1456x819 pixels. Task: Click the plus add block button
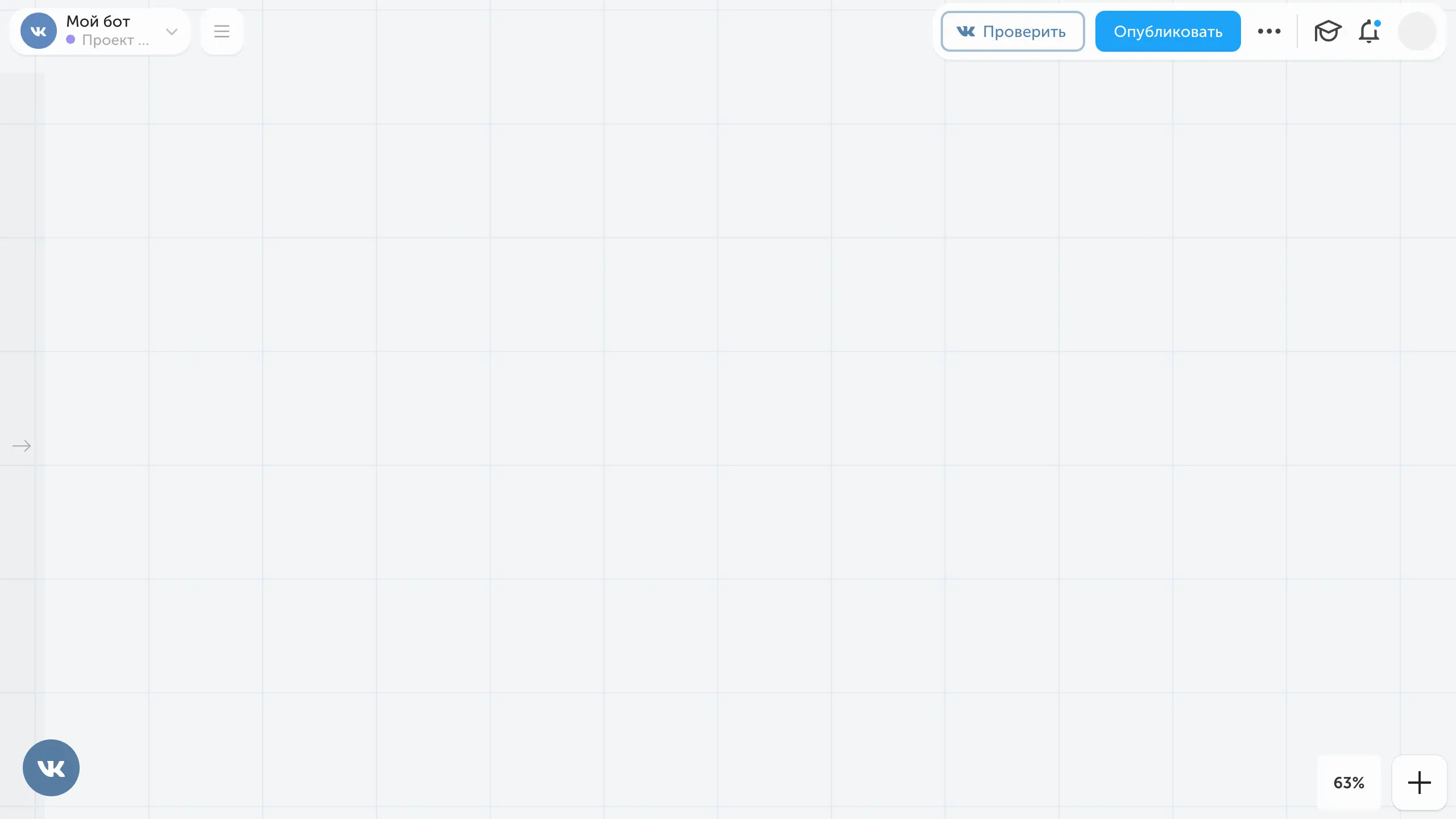click(x=1419, y=783)
